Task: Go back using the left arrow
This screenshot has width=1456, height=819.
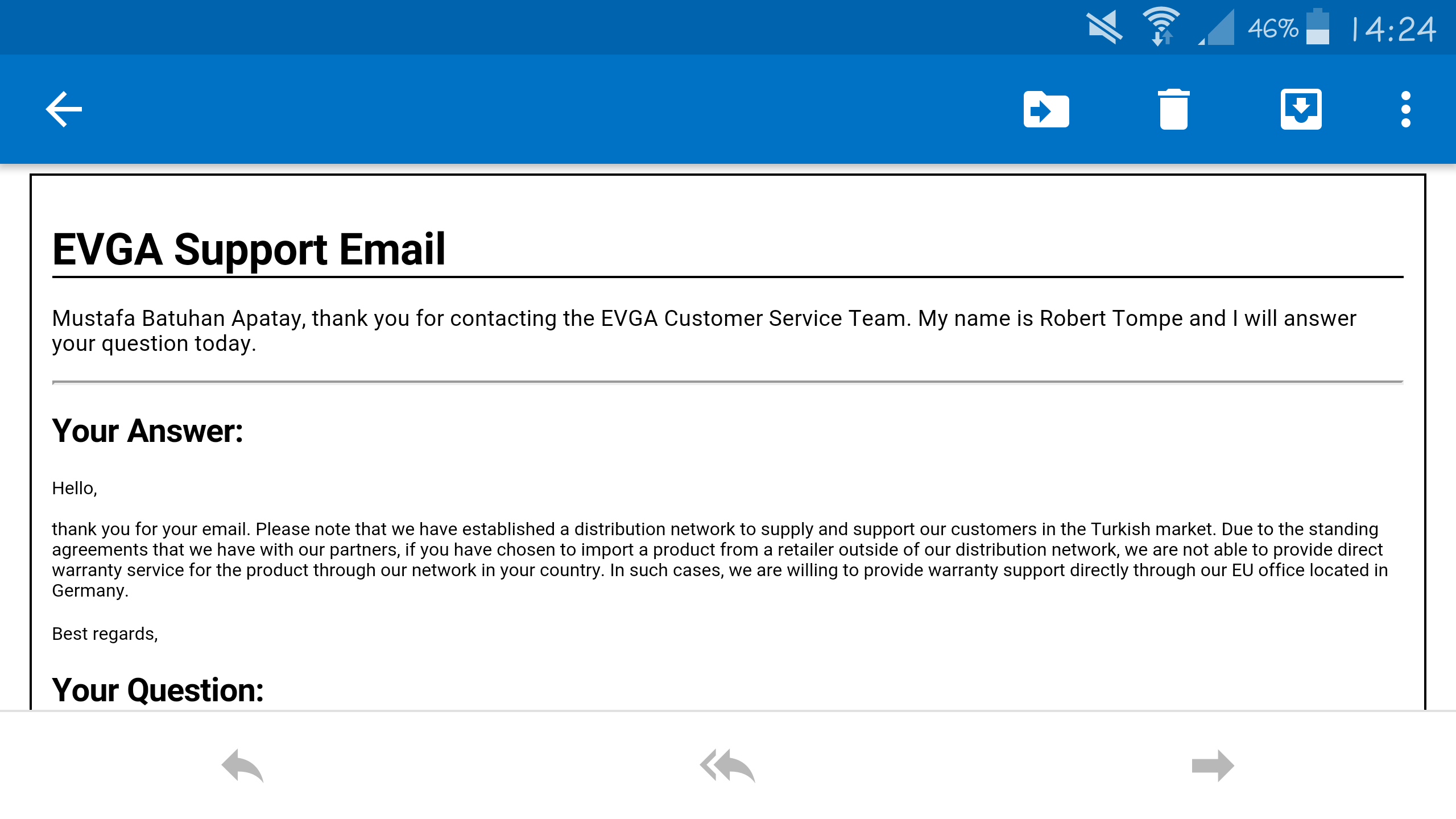Action: click(x=64, y=109)
